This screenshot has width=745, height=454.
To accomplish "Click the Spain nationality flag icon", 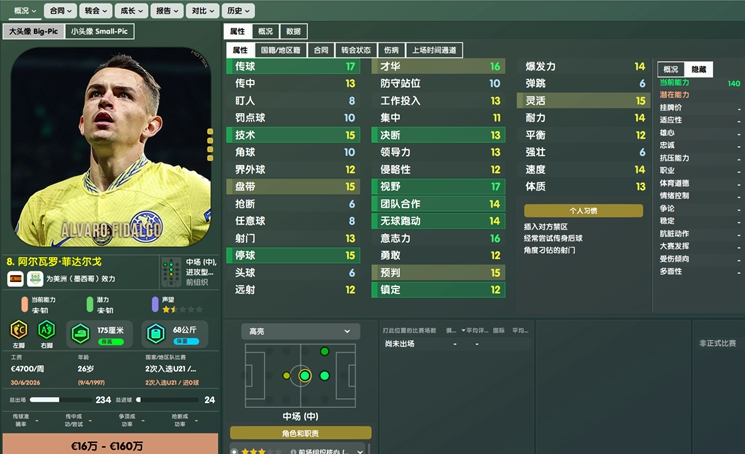I will pos(15,279).
